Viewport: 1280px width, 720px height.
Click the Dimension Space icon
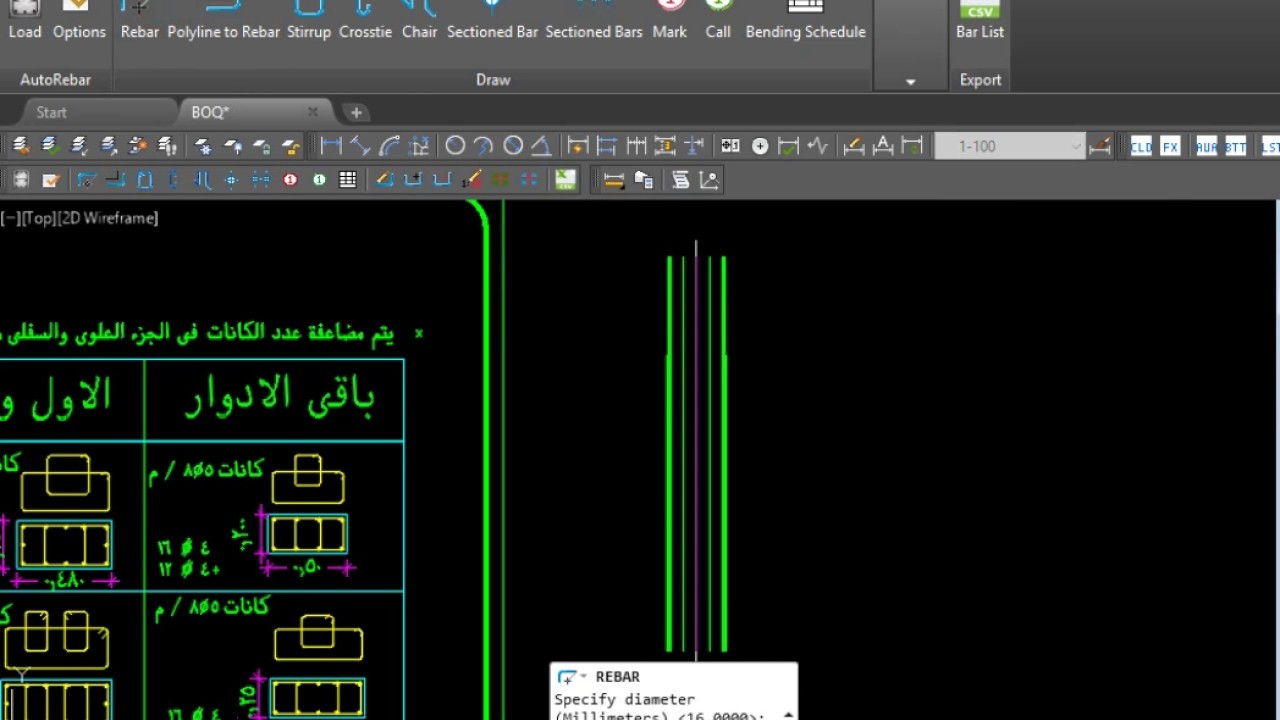click(x=665, y=146)
